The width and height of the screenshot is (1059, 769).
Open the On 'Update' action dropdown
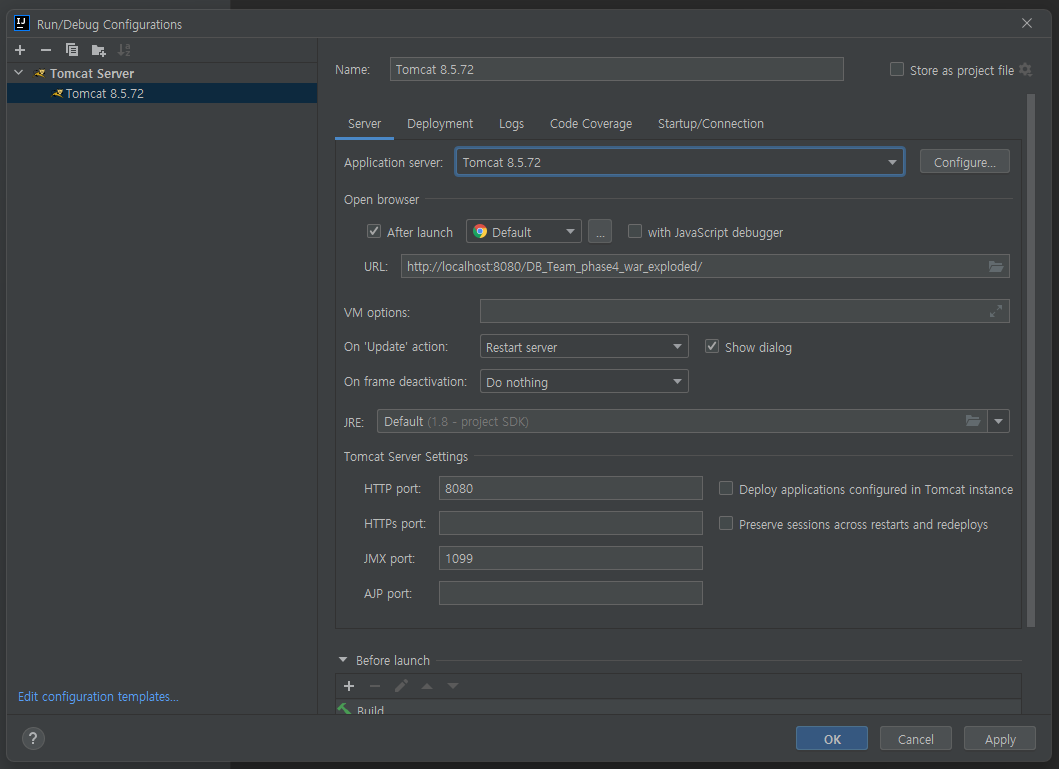pyautogui.click(x=584, y=346)
